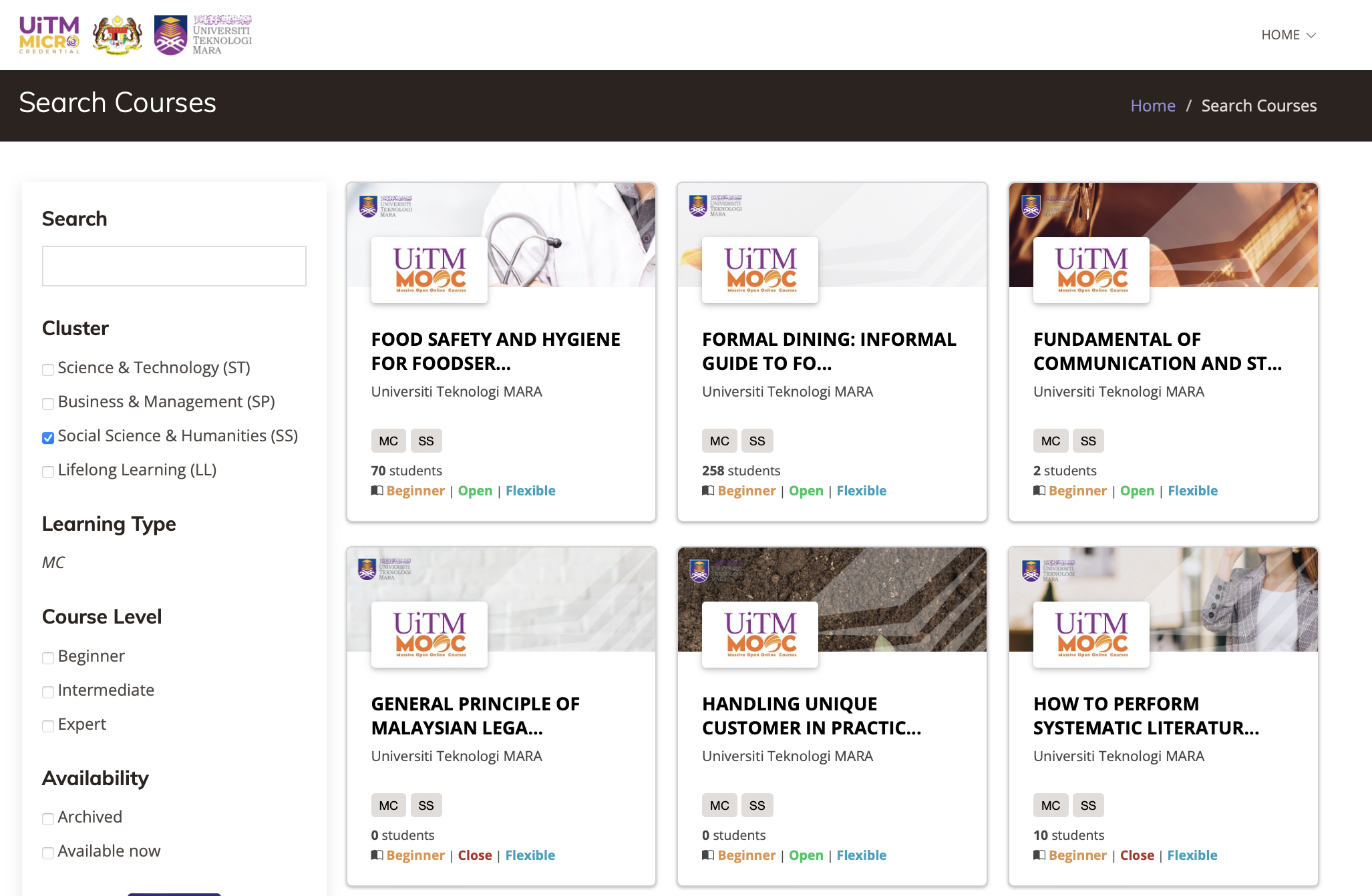This screenshot has height=896, width=1372.
Task: Click the Universiti Teknologi MARA header logo
Action: pos(203,35)
